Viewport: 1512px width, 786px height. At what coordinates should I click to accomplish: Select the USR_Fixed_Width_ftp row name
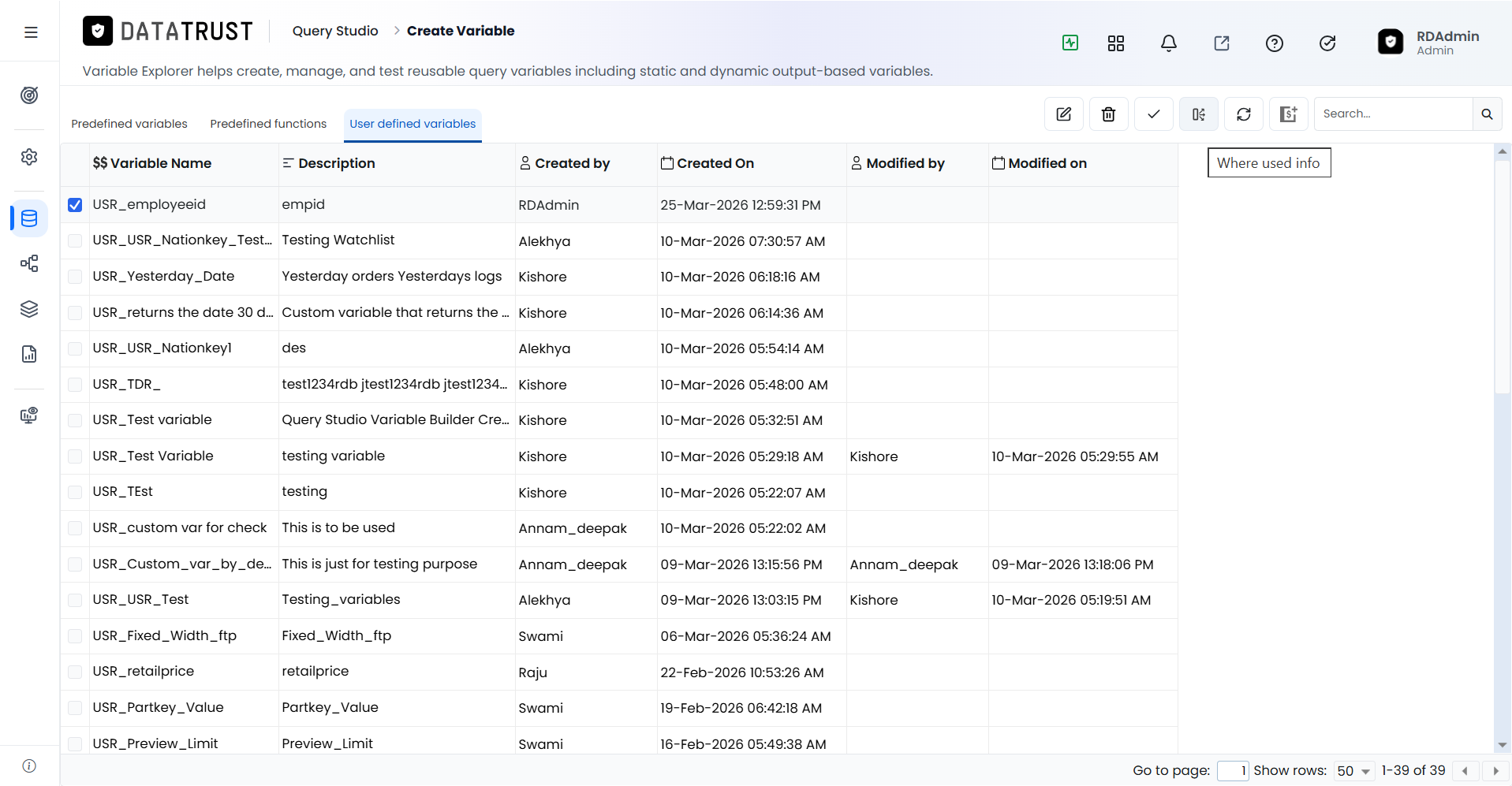pos(164,635)
